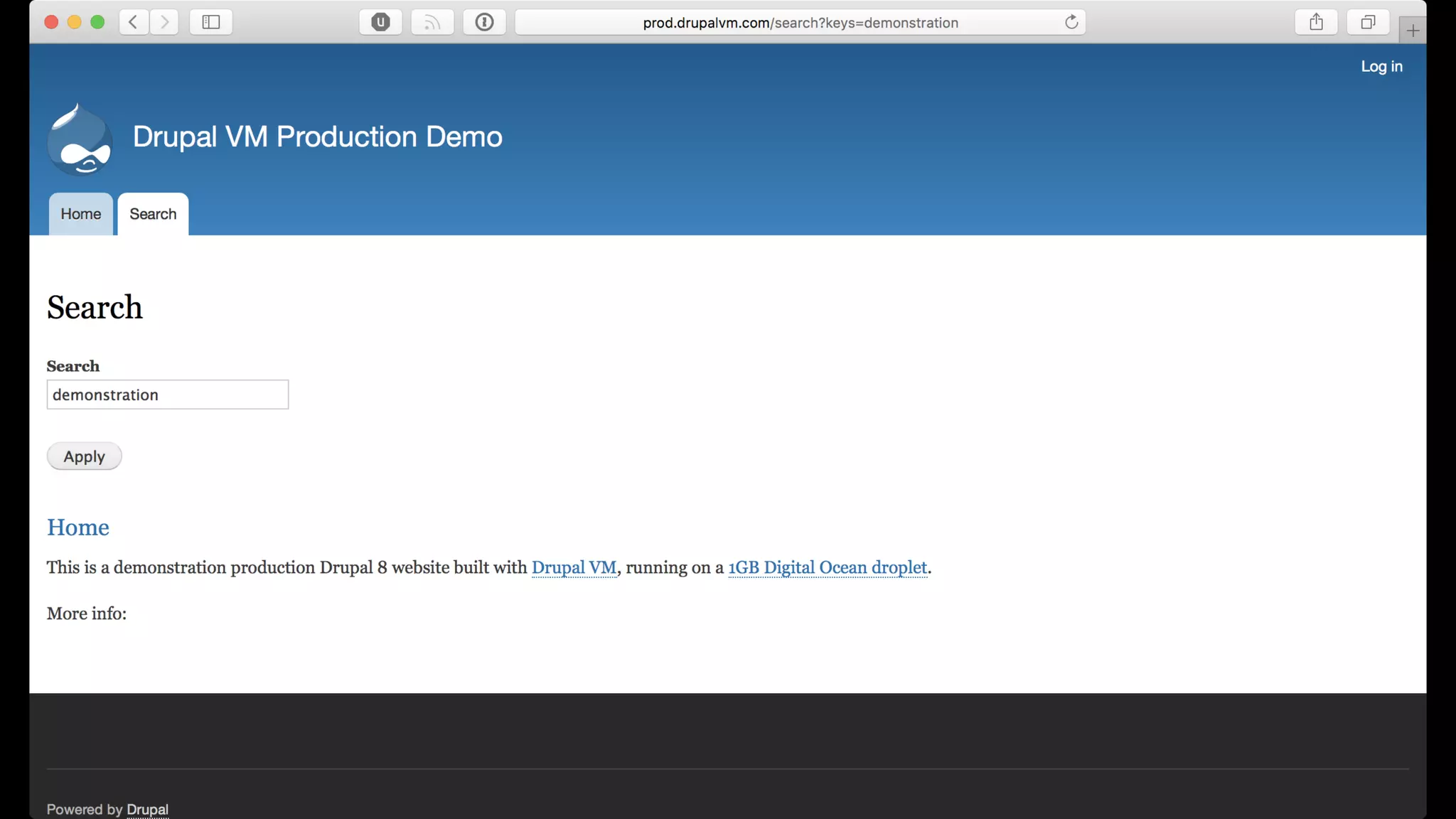This screenshot has height=819, width=1456.
Task: Click the Safari forward arrow button
Action: [164, 22]
